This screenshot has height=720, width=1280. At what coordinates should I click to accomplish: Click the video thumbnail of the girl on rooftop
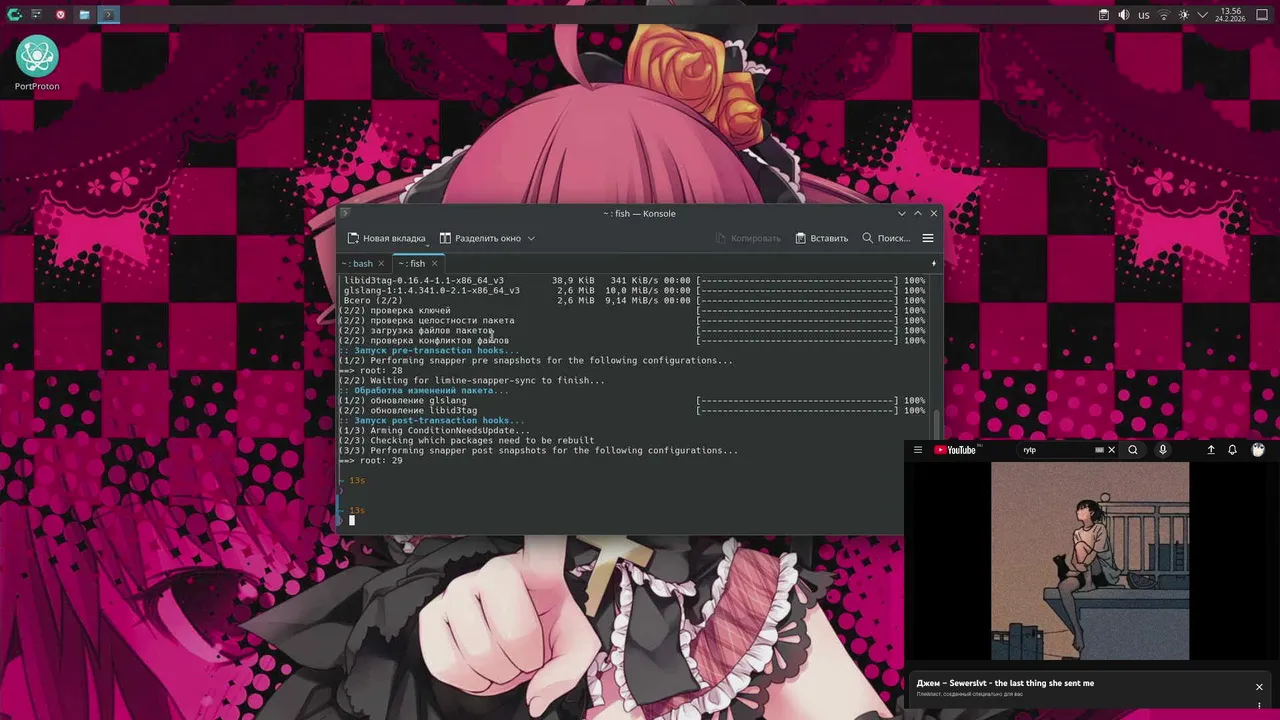click(x=1090, y=561)
